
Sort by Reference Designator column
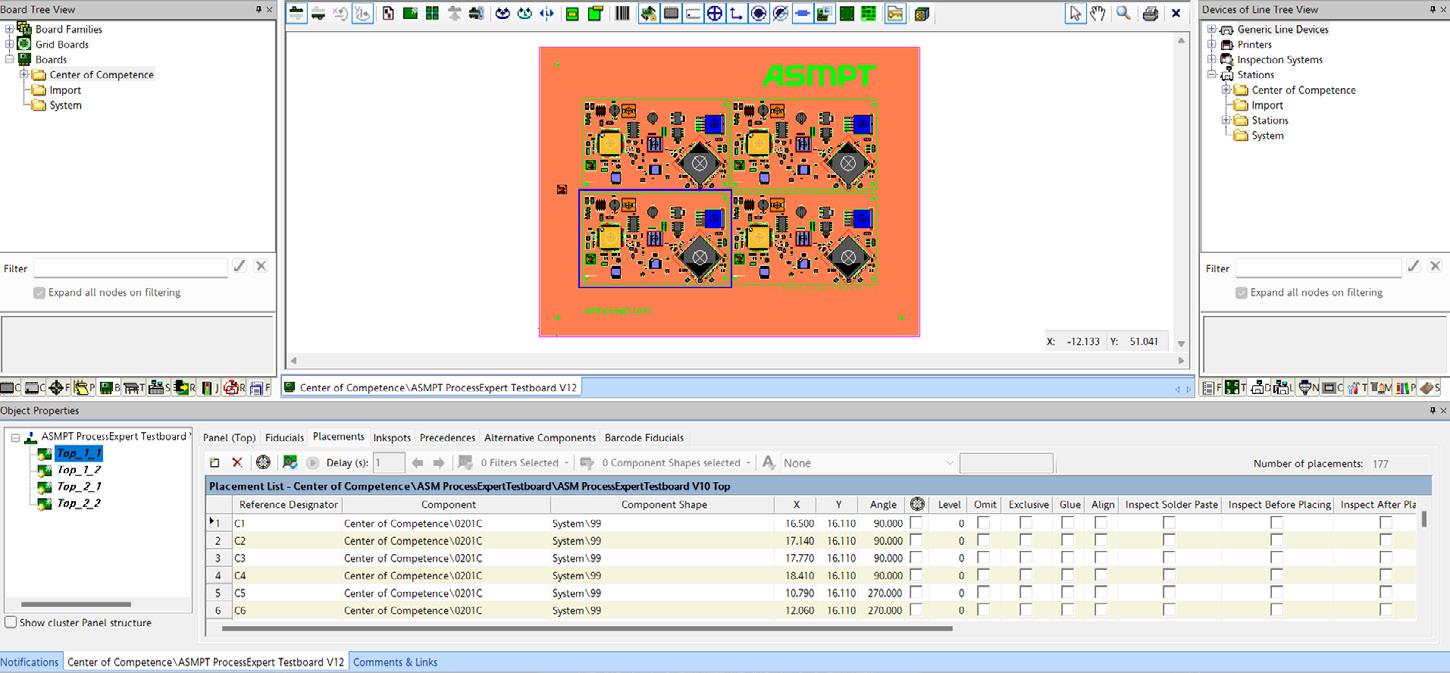coord(288,504)
